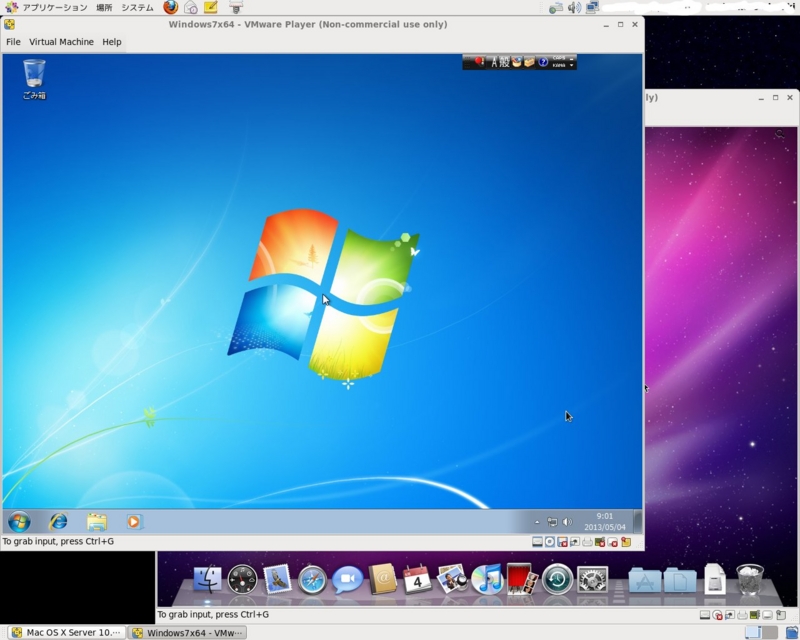Click the red IME status icon on language bar
Image resolution: width=800 pixels, height=640 pixels.
point(479,62)
